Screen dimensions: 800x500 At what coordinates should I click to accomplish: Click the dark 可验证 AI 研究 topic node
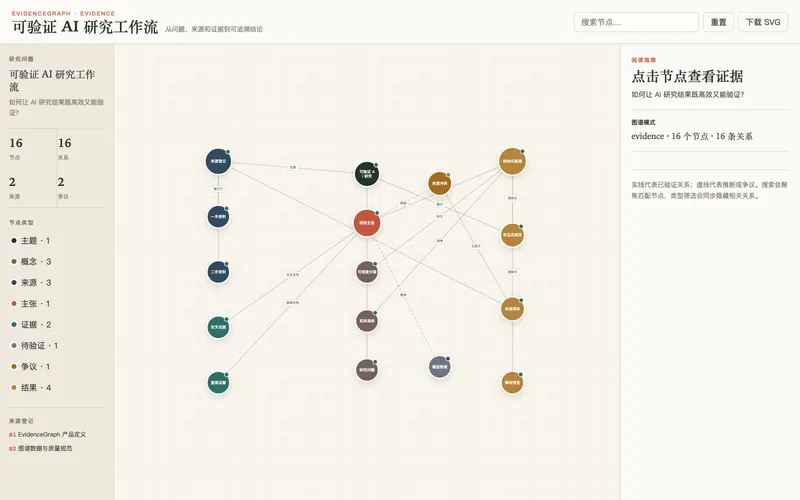(x=366, y=173)
